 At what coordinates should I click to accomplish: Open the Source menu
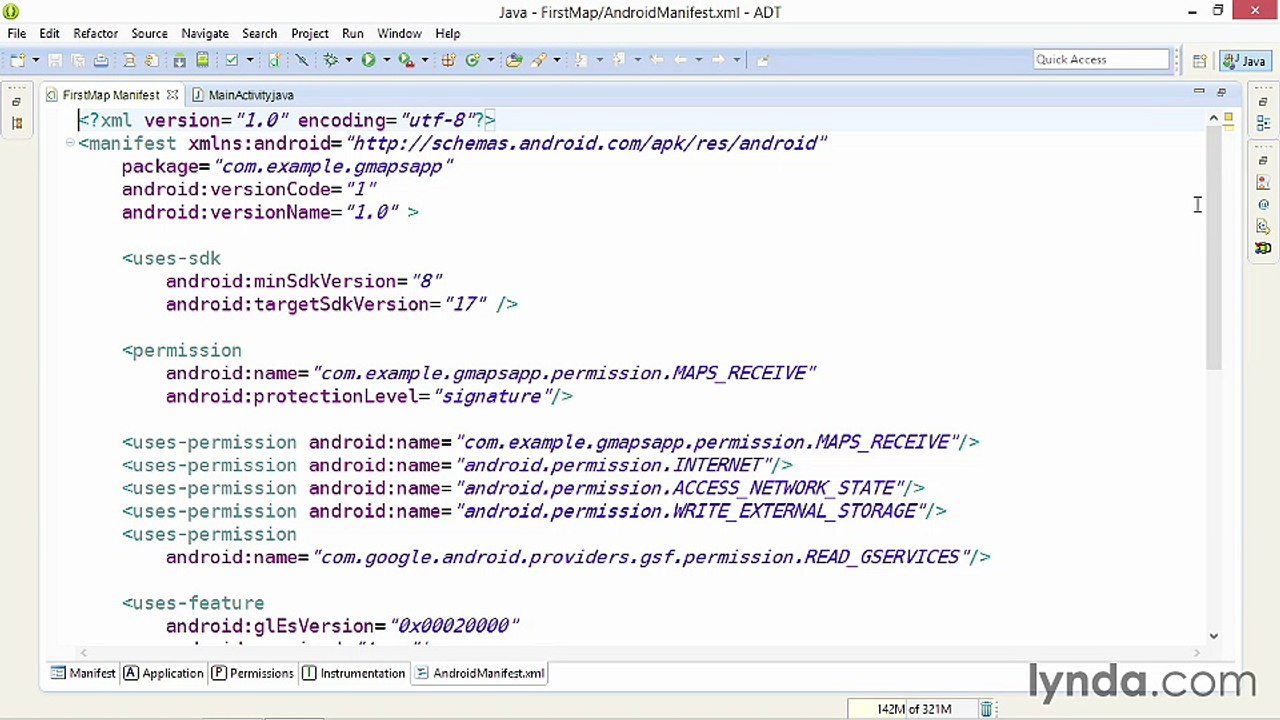pyautogui.click(x=149, y=33)
